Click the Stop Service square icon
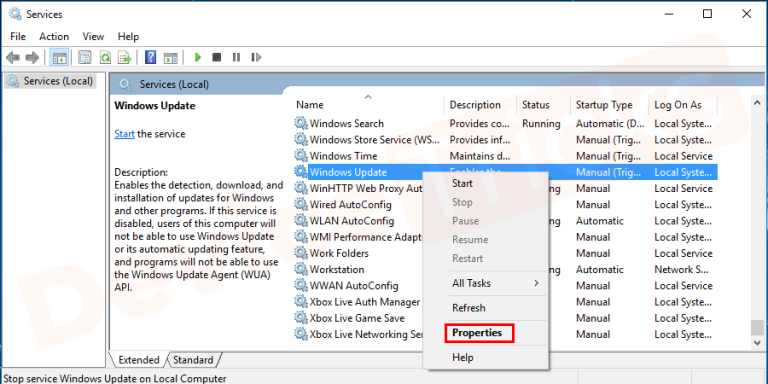The height and width of the screenshot is (384, 768). coord(216,58)
